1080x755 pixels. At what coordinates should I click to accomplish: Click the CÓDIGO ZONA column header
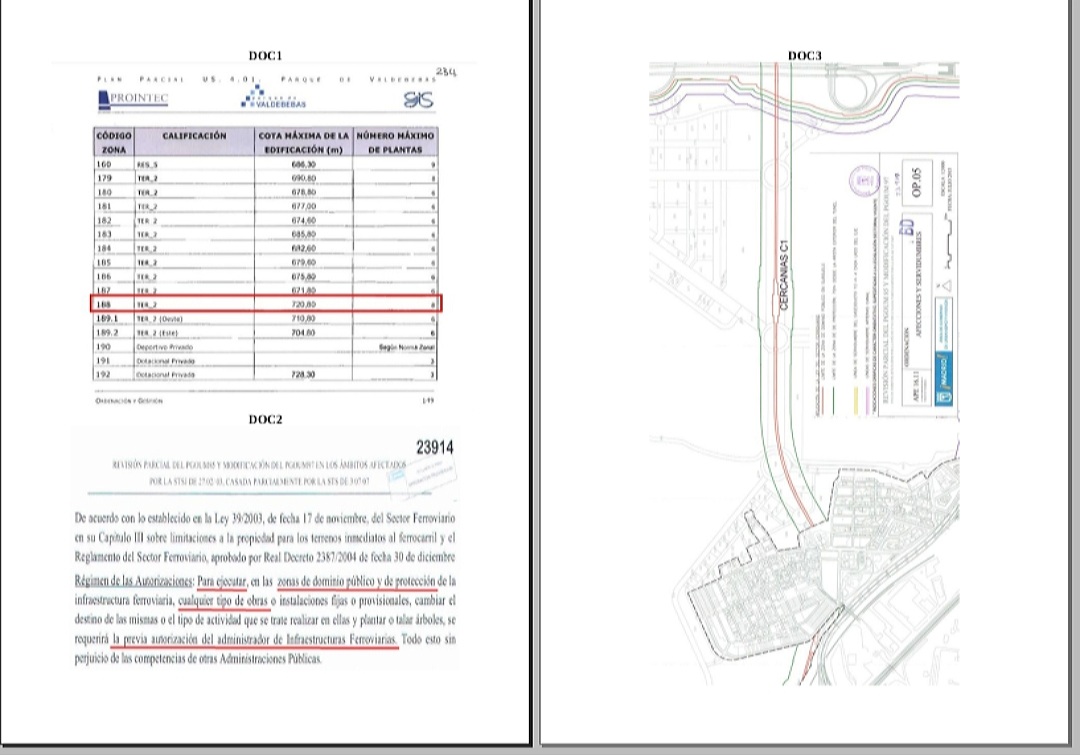click(114, 143)
